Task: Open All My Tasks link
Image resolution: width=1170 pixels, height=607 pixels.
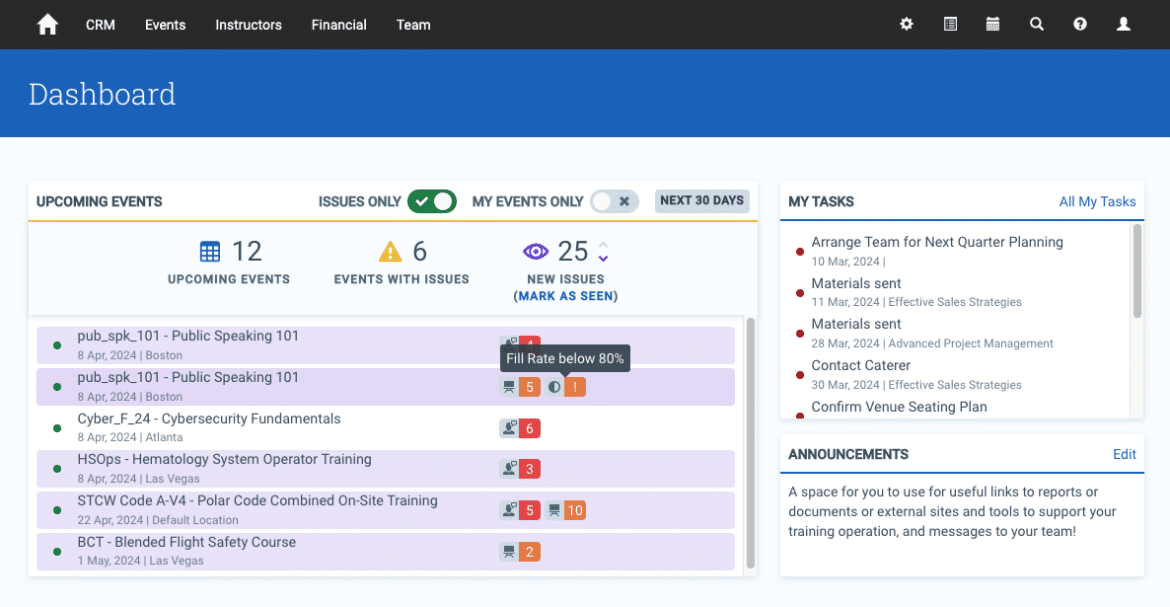Action: (x=1097, y=201)
